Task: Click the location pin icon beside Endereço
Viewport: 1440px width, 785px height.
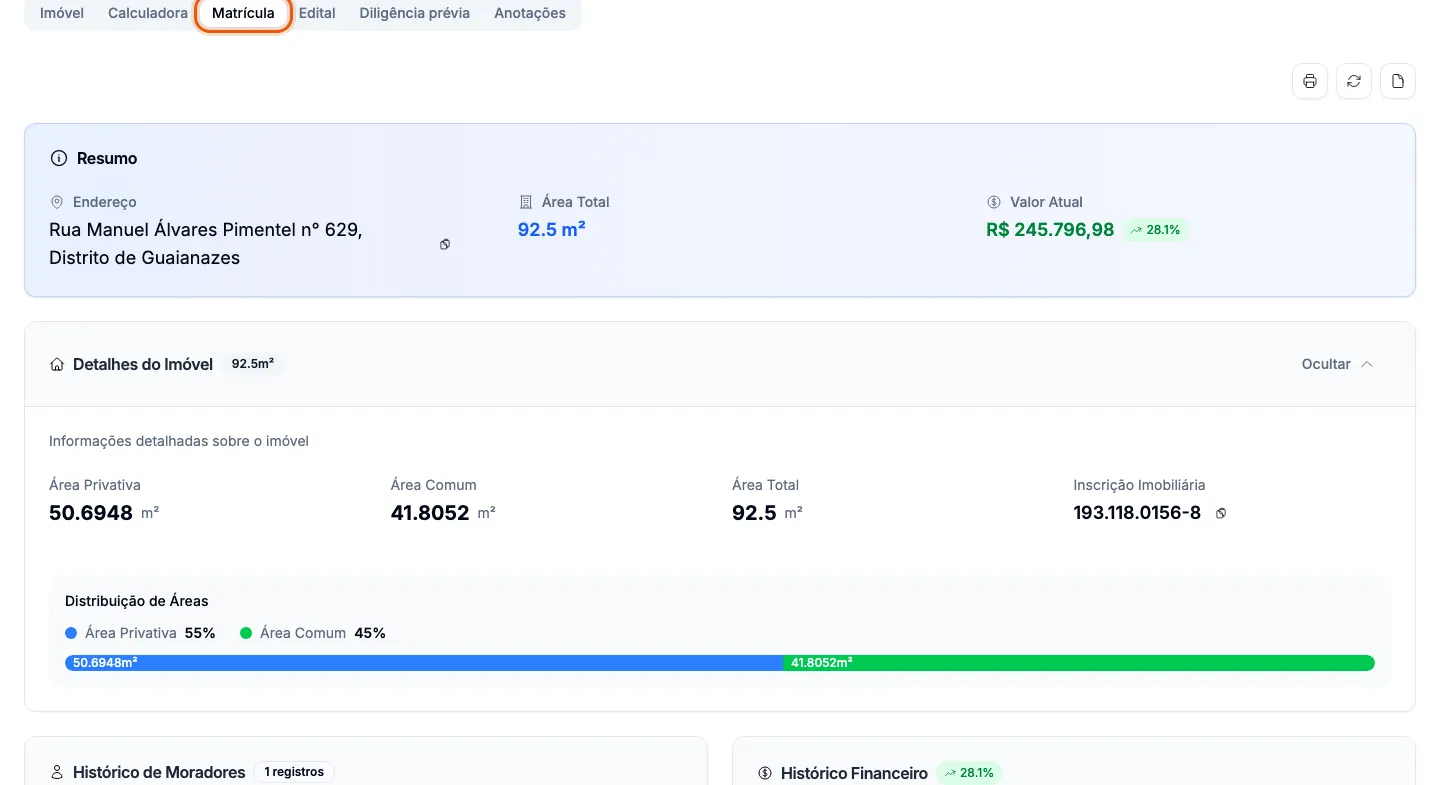Action: pyautogui.click(x=57, y=202)
